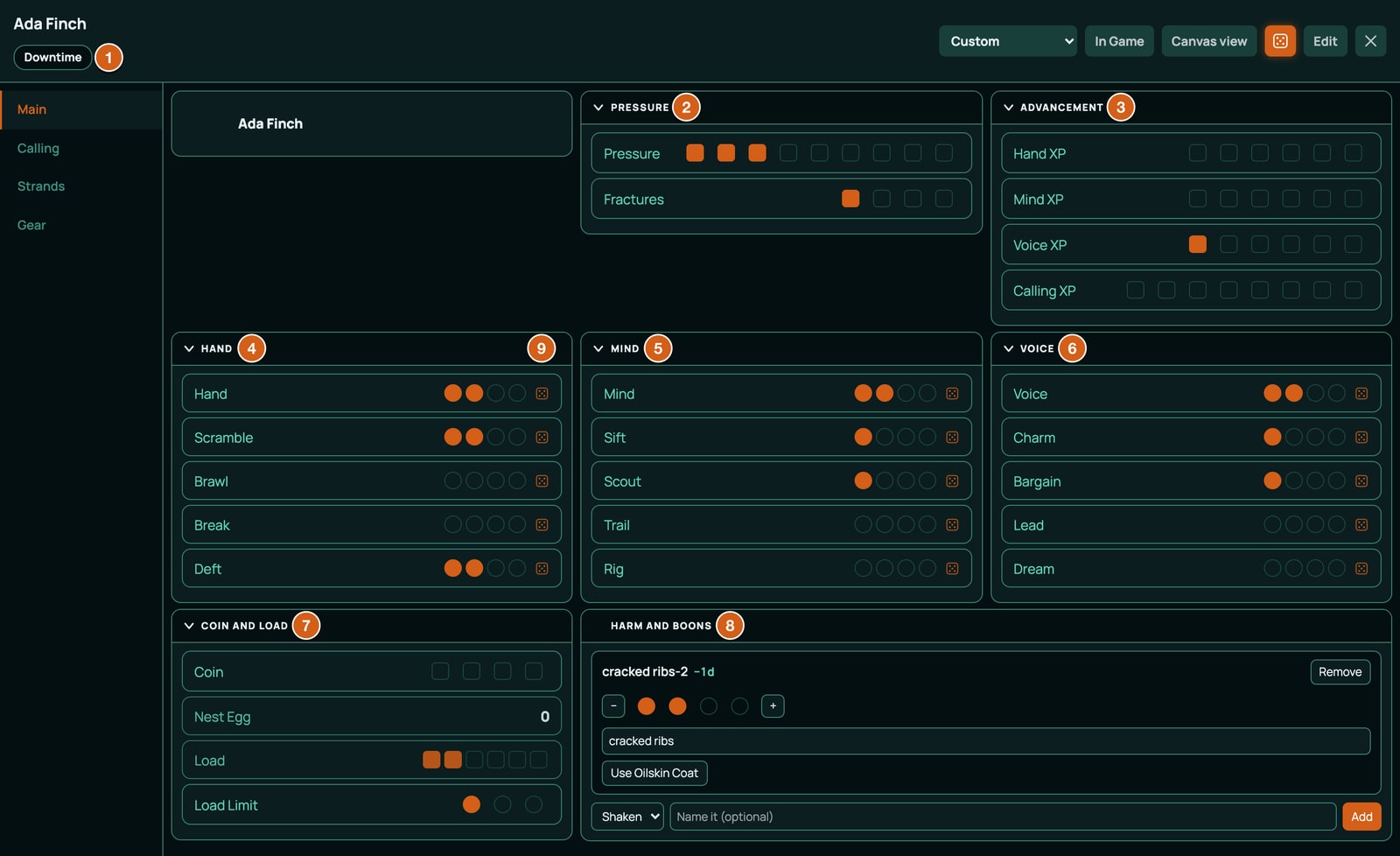
Task: Roll dice for Dream
Action: [x=1361, y=569]
